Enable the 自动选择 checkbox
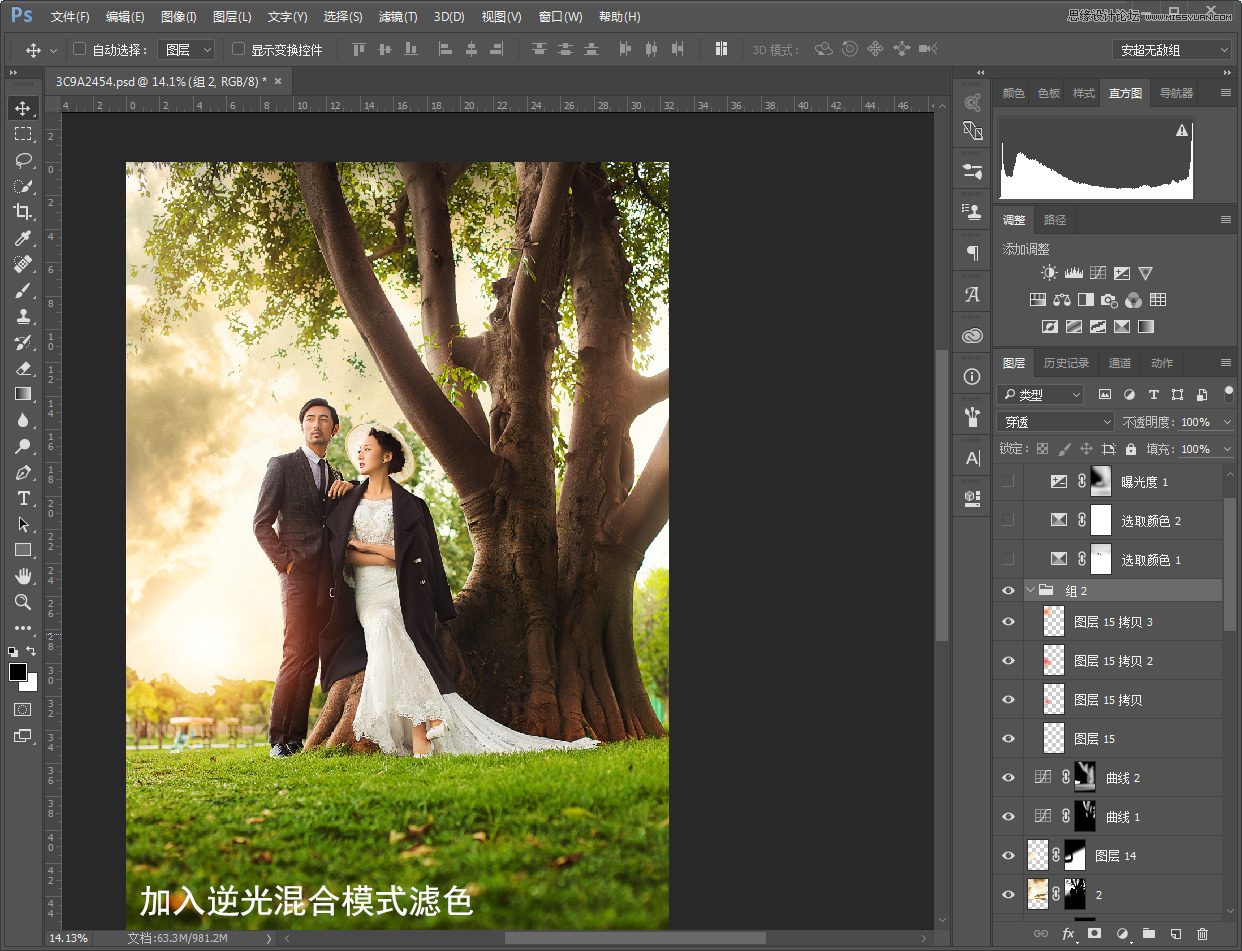The image size is (1242, 951). [x=80, y=49]
